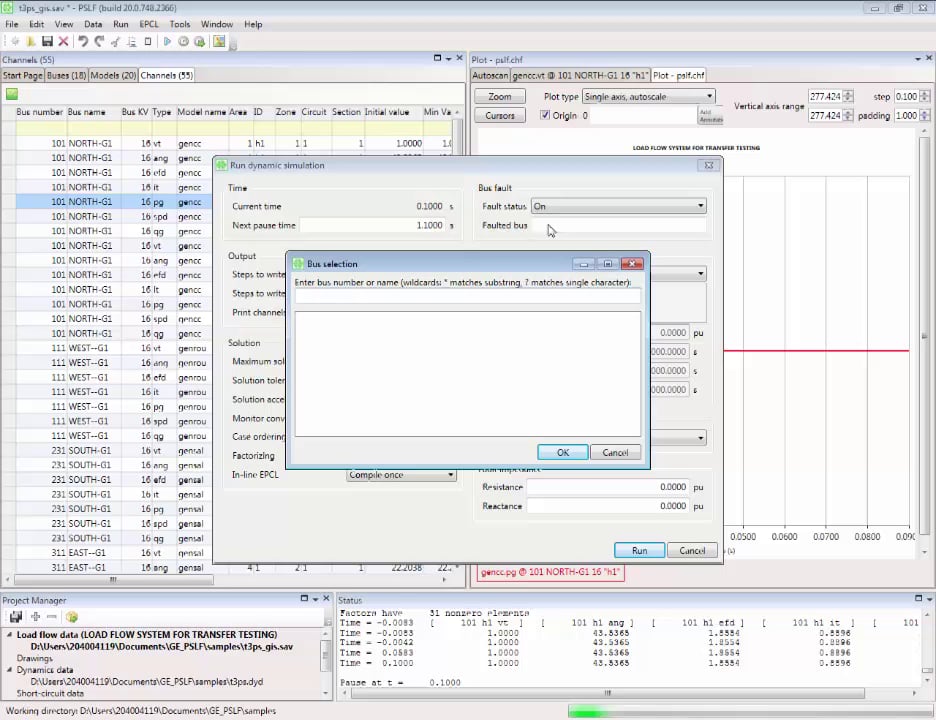Screen dimensions: 936x720
Task: Click the Status panel horizontal scrollbar
Action: tap(608, 693)
